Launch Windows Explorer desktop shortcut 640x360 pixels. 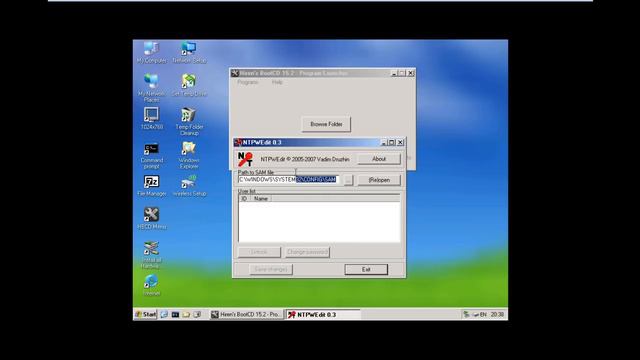tap(189, 155)
